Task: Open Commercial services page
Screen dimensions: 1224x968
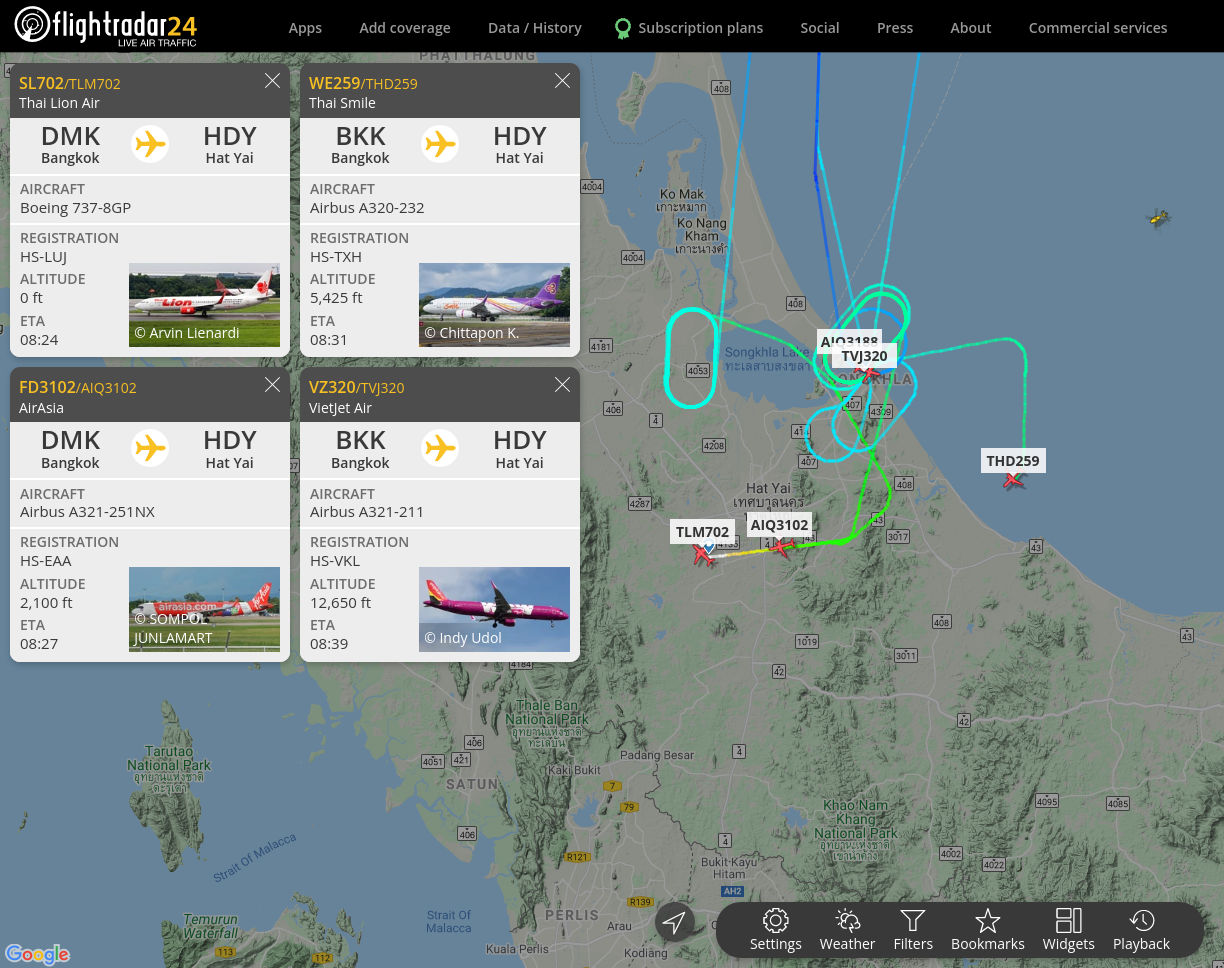Action: (1098, 28)
